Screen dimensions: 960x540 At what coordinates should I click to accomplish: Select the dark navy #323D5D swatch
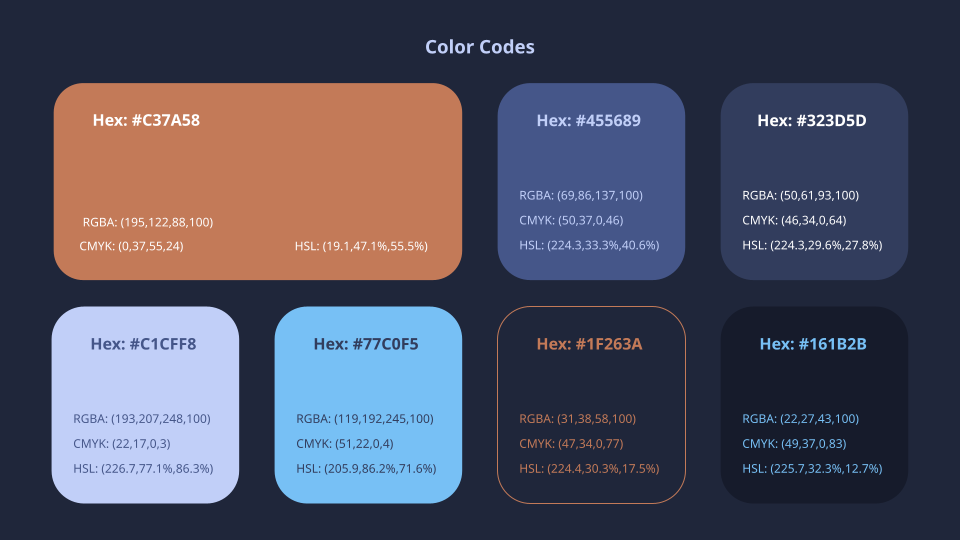click(814, 158)
